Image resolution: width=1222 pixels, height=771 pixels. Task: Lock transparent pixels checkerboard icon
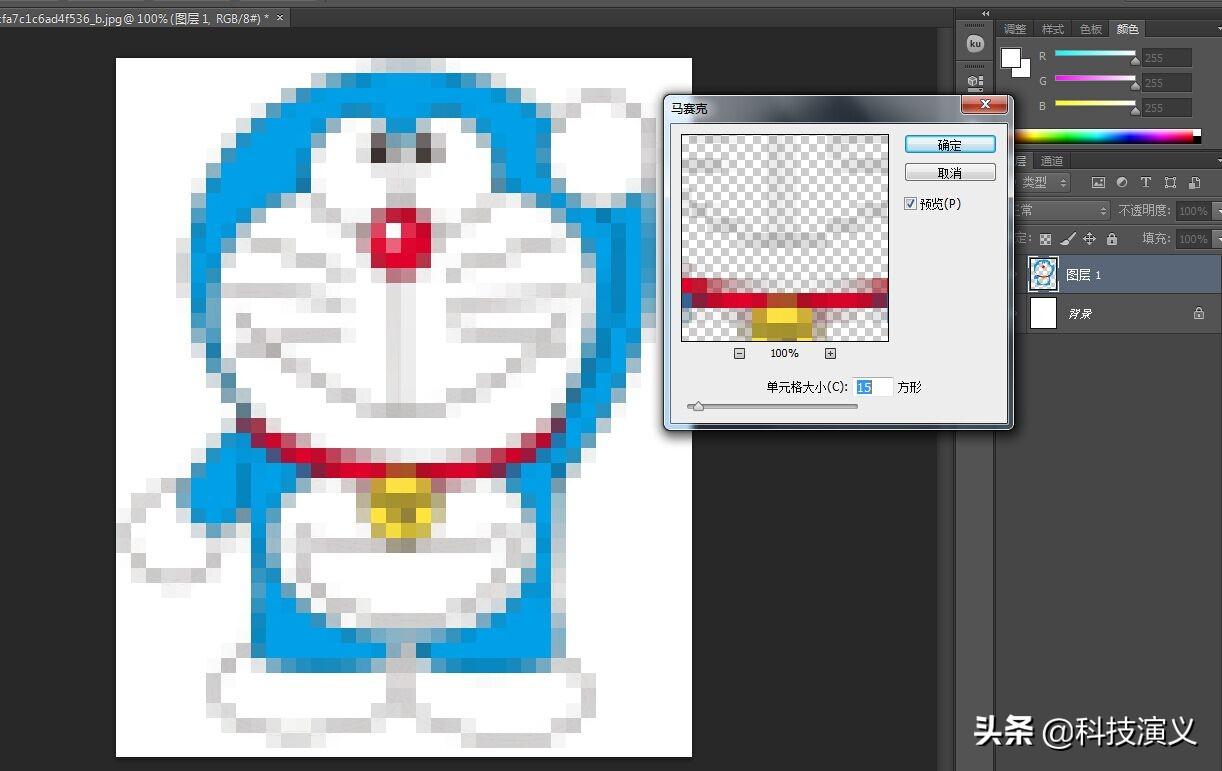tap(1045, 239)
